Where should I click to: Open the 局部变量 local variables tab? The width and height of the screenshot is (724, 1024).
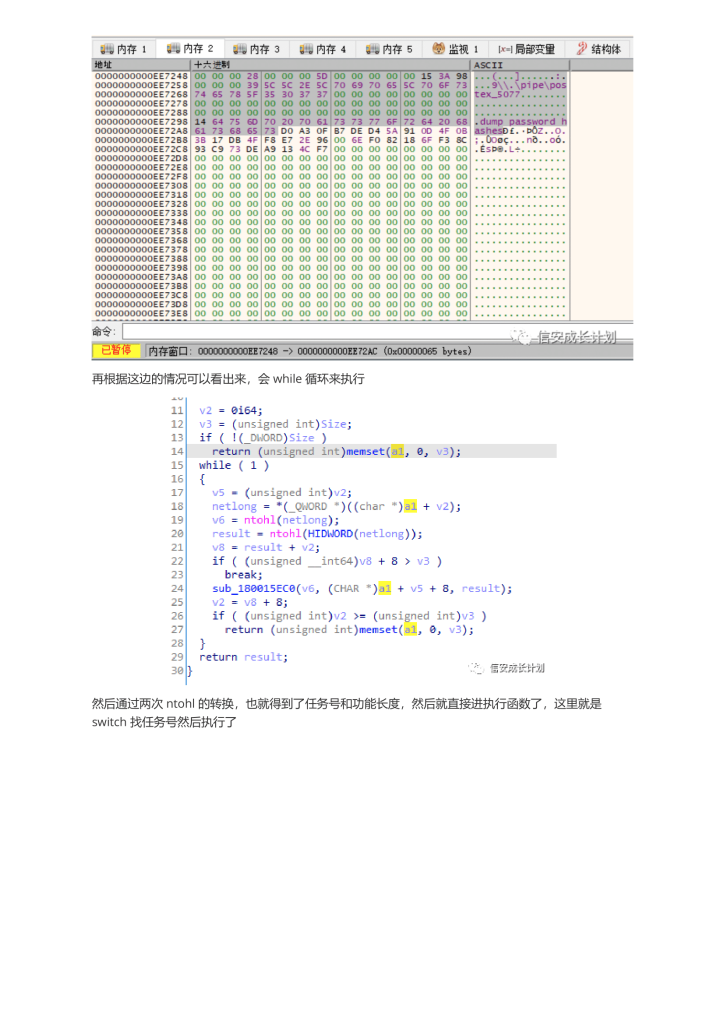[x=526, y=49]
